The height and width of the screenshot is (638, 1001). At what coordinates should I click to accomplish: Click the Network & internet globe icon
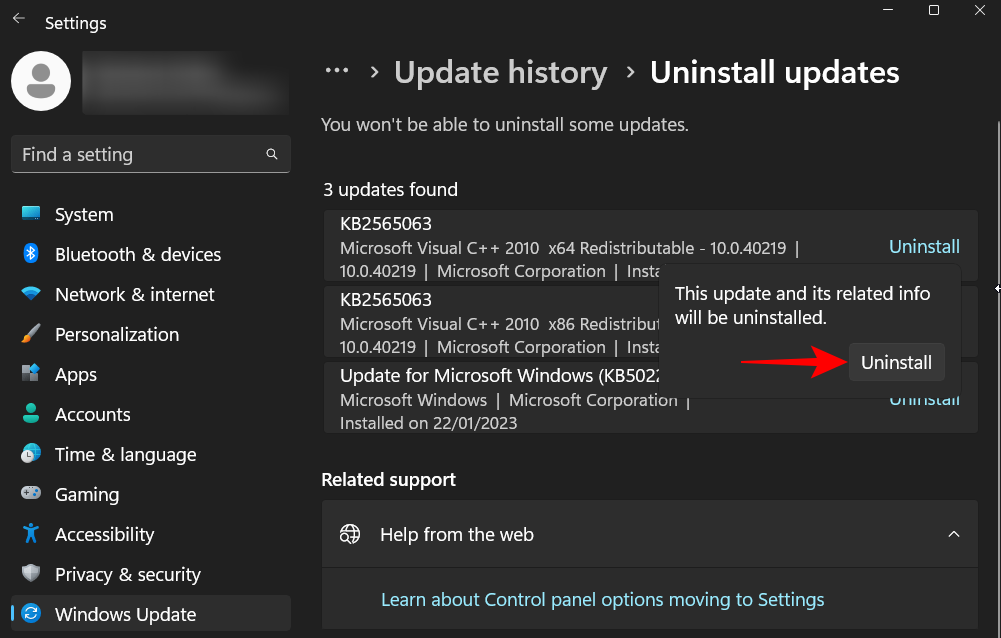click(31, 294)
